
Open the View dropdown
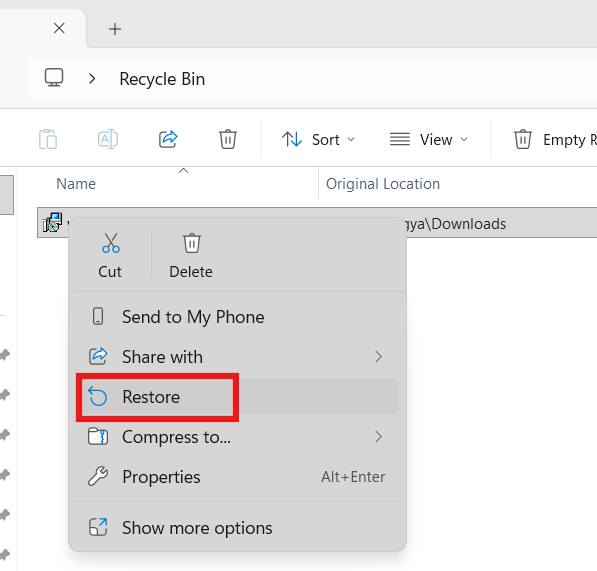click(x=429, y=140)
